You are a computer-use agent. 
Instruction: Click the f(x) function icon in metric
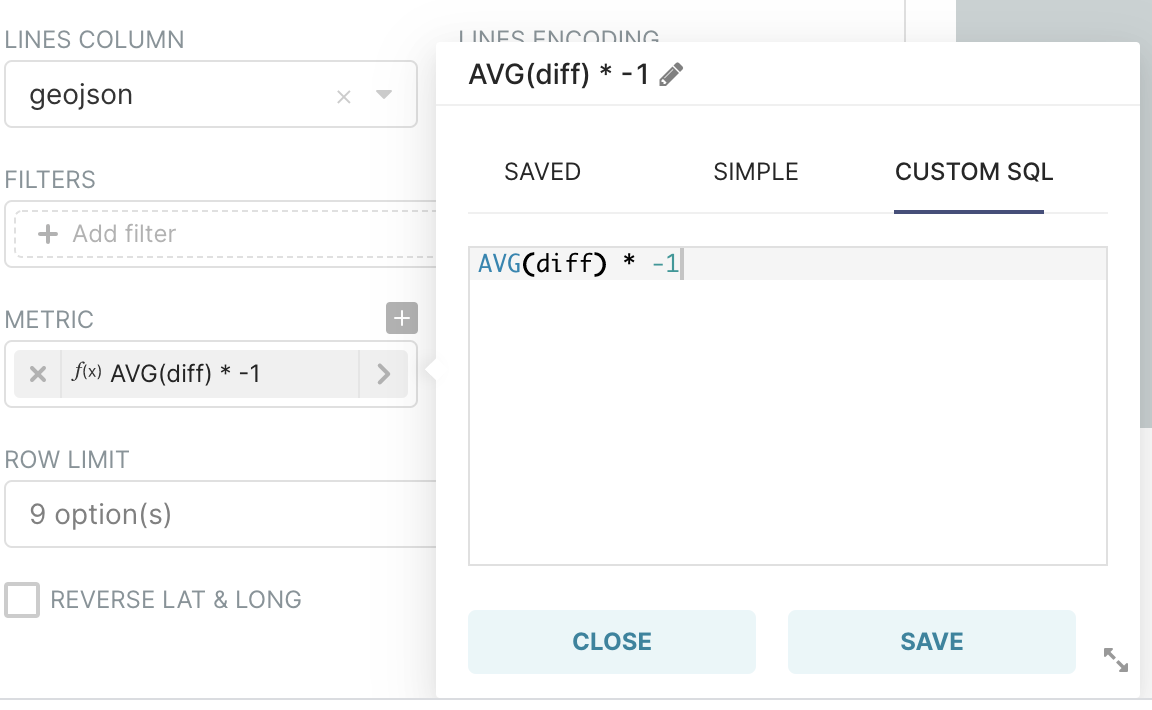coord(87,373)
